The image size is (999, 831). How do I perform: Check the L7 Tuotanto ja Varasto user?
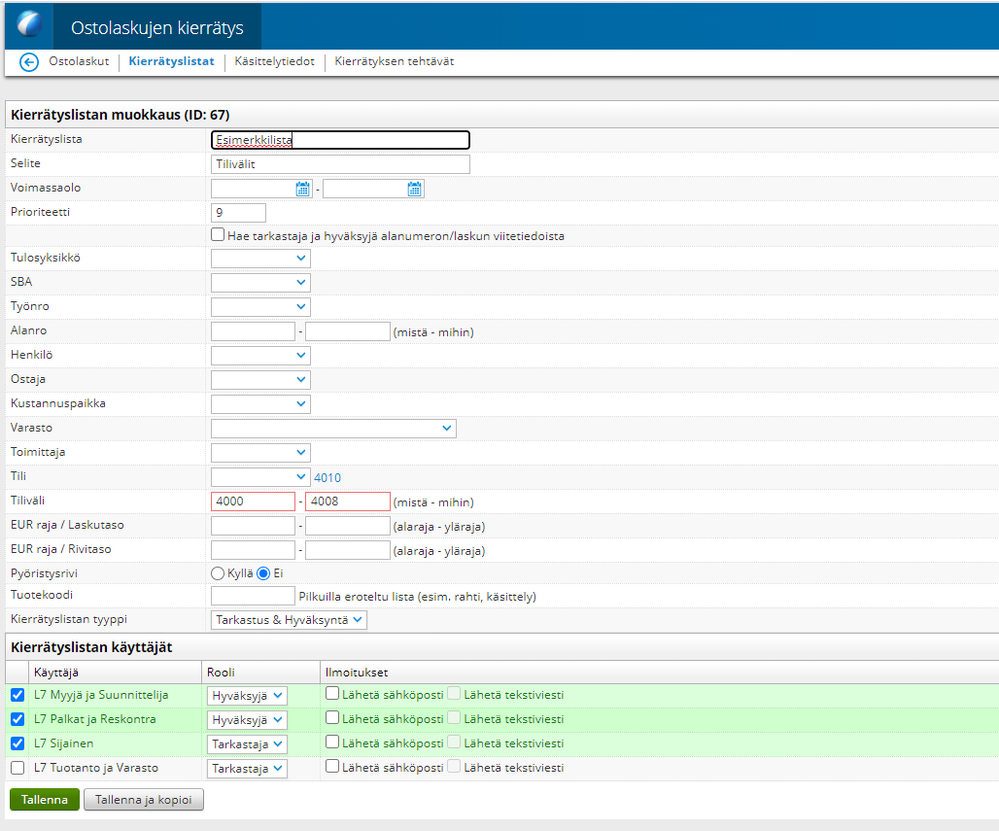pos(18,768)
